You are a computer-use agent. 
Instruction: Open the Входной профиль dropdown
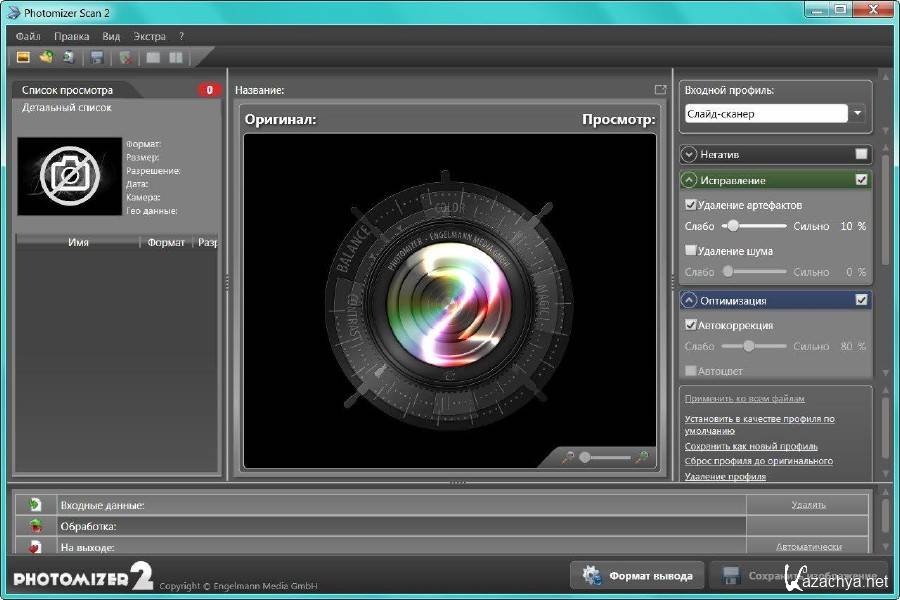point(858,114)
